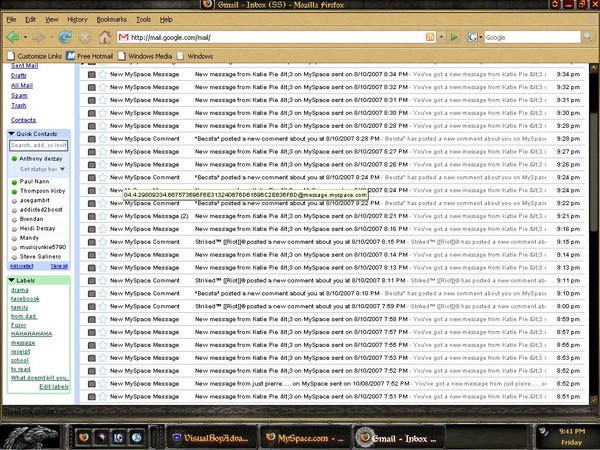The image size is (600, 450).
Task: Collapse the Quick Contacts section
Action: [11, 134]
